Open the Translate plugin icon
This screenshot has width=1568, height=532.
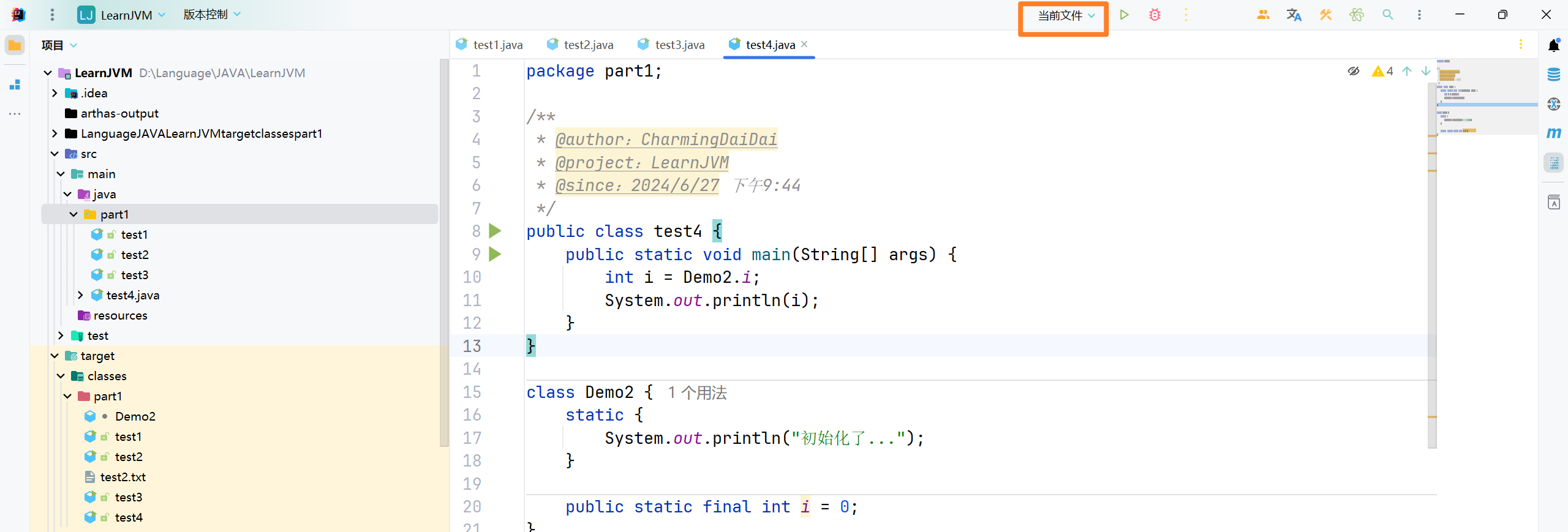[1294, 15]
